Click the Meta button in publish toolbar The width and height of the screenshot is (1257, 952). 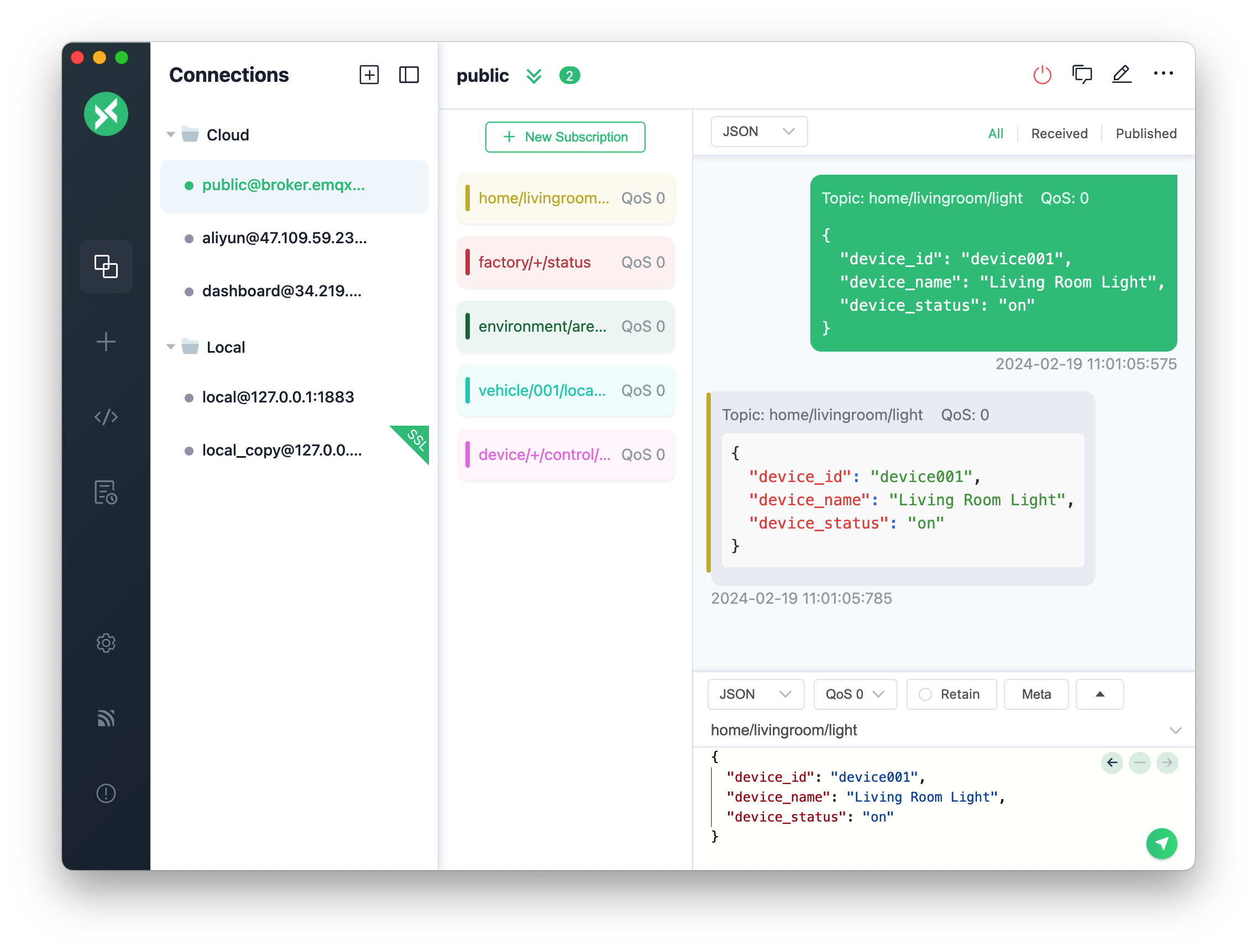1037,694
